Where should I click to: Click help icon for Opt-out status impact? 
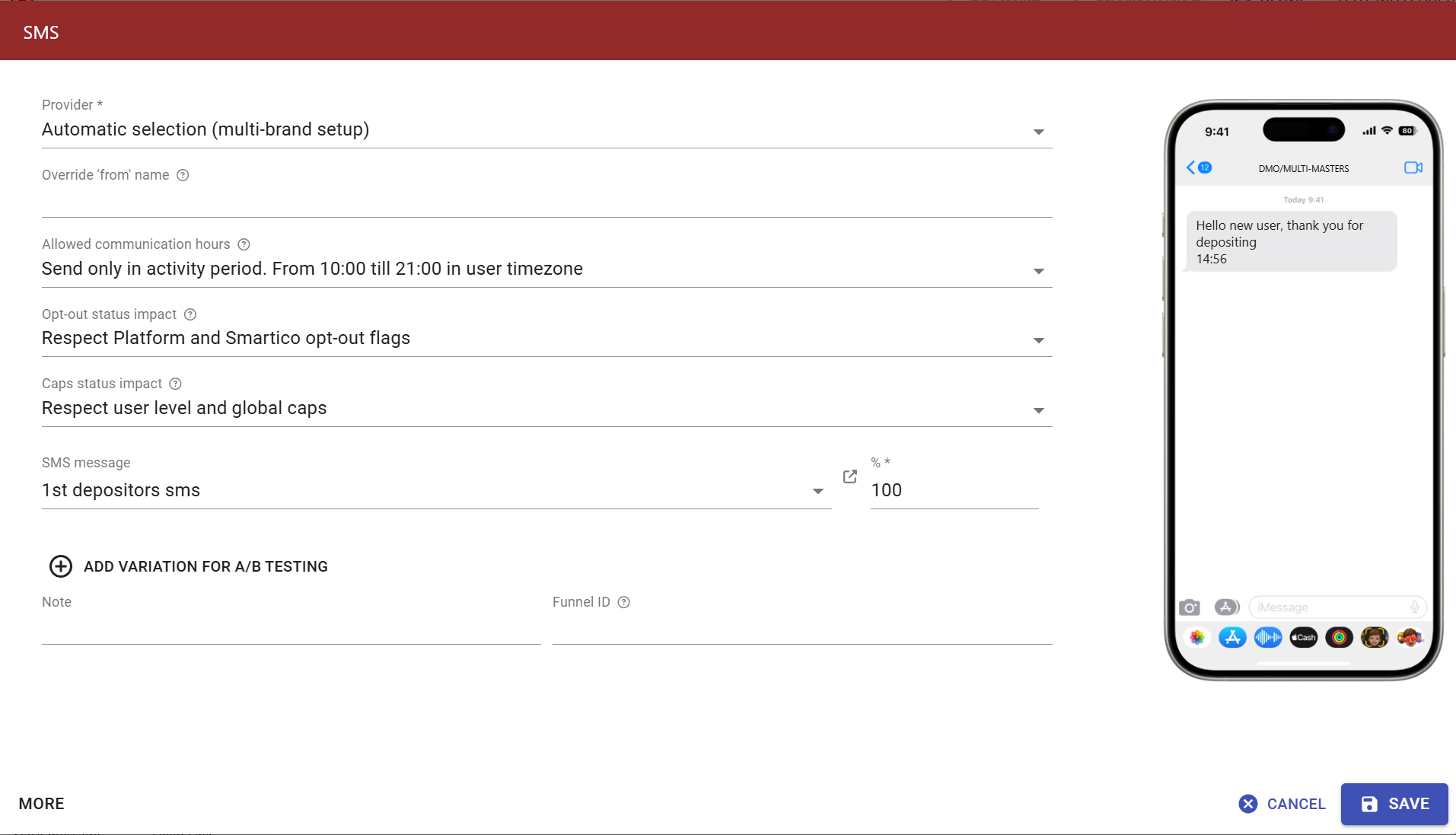coord(190,314)
